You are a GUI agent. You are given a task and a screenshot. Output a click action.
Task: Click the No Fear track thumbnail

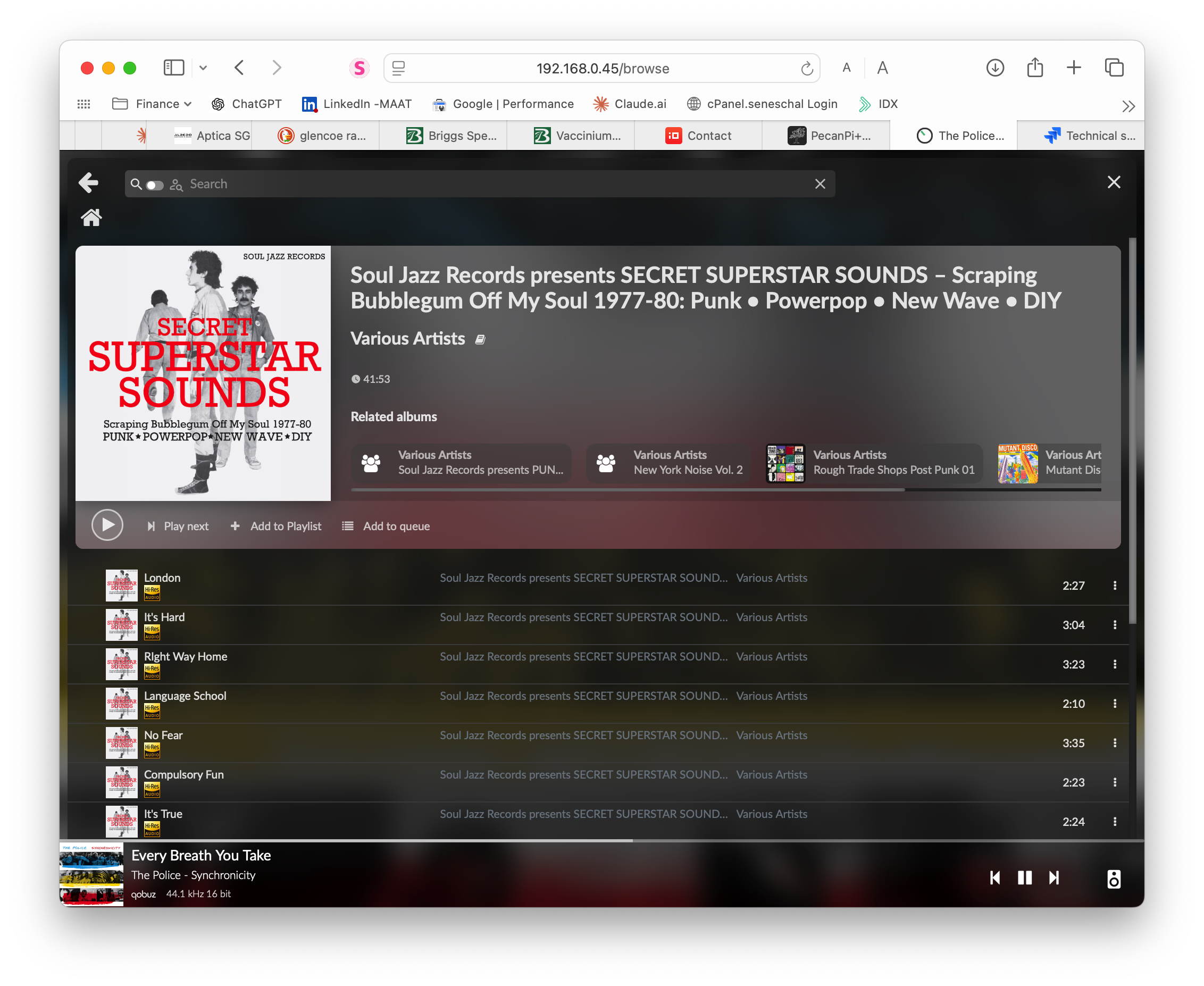pos(122,743)
